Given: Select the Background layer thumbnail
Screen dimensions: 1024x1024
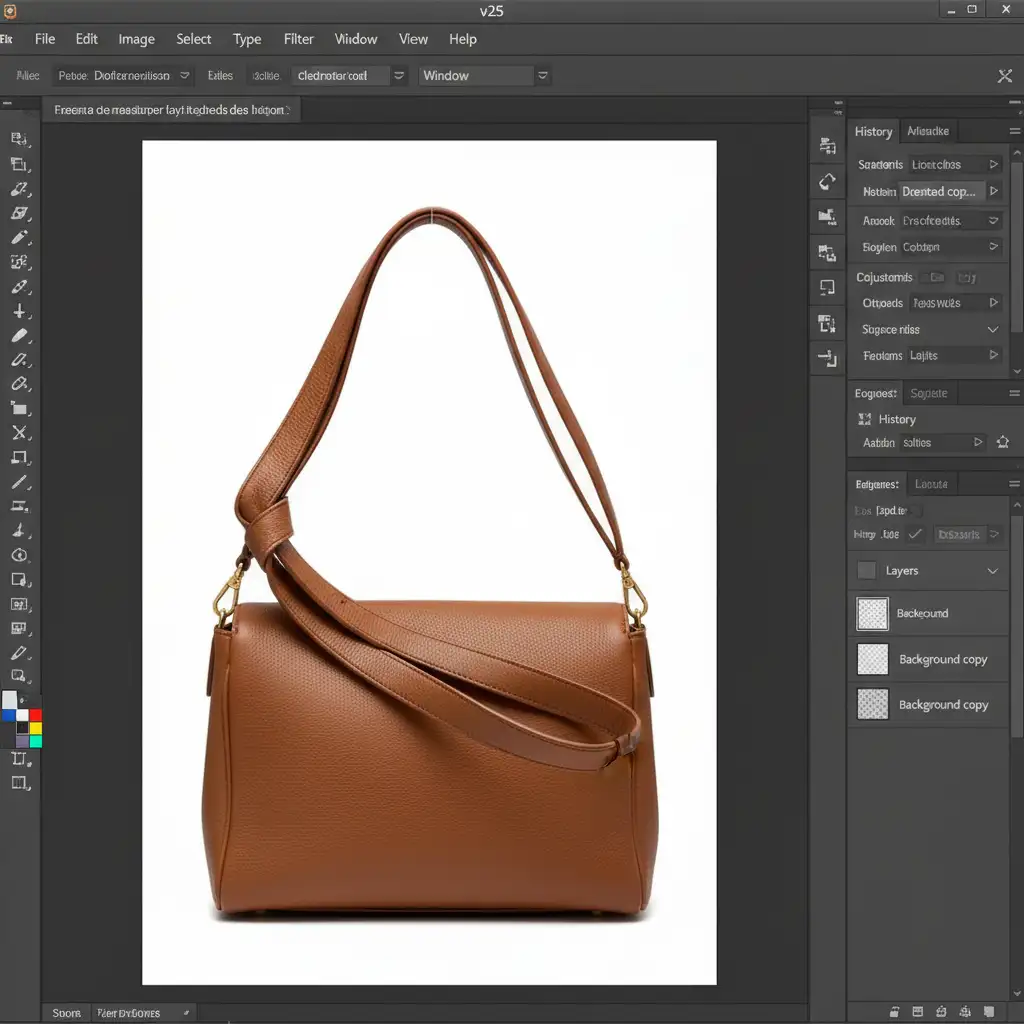Looking at the screenshot, I should pos(872,613).
